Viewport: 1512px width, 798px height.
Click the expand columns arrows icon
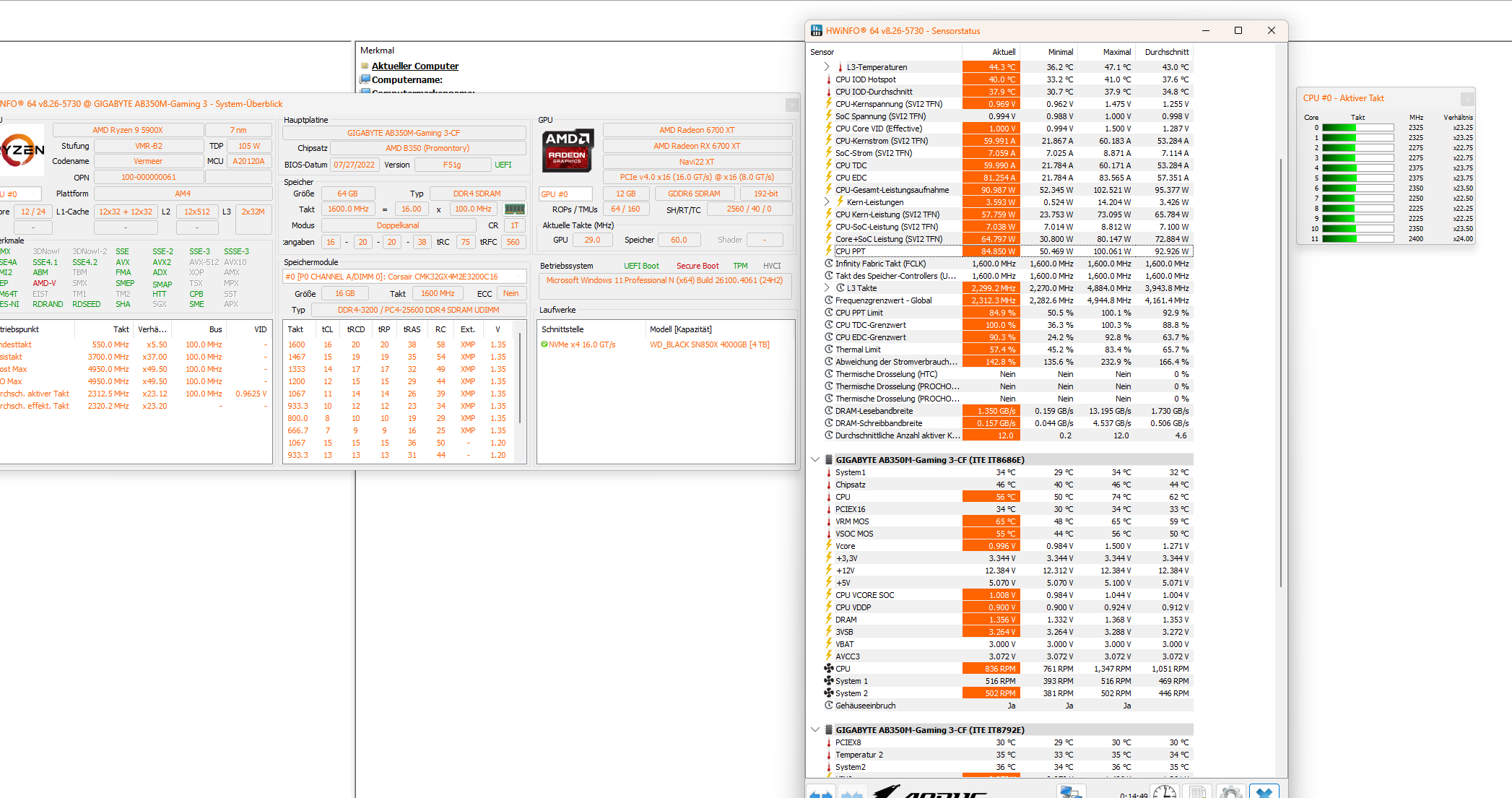[x=820, y=793]
